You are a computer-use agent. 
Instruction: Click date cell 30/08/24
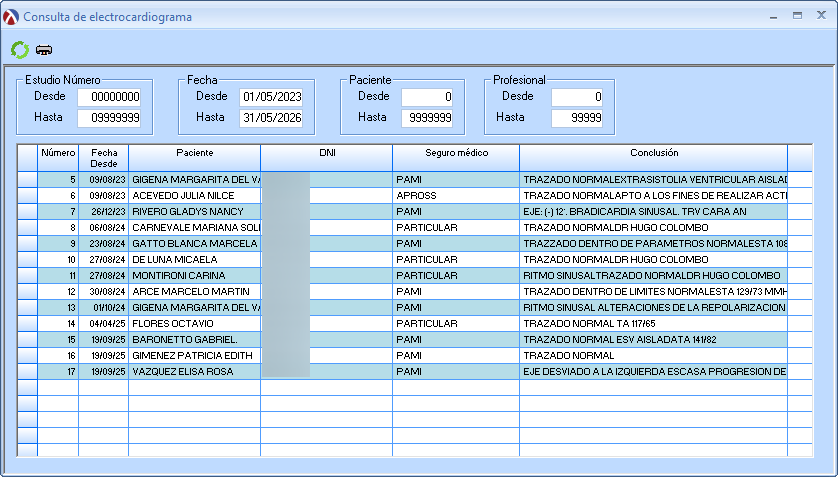(x=104, y=292)
